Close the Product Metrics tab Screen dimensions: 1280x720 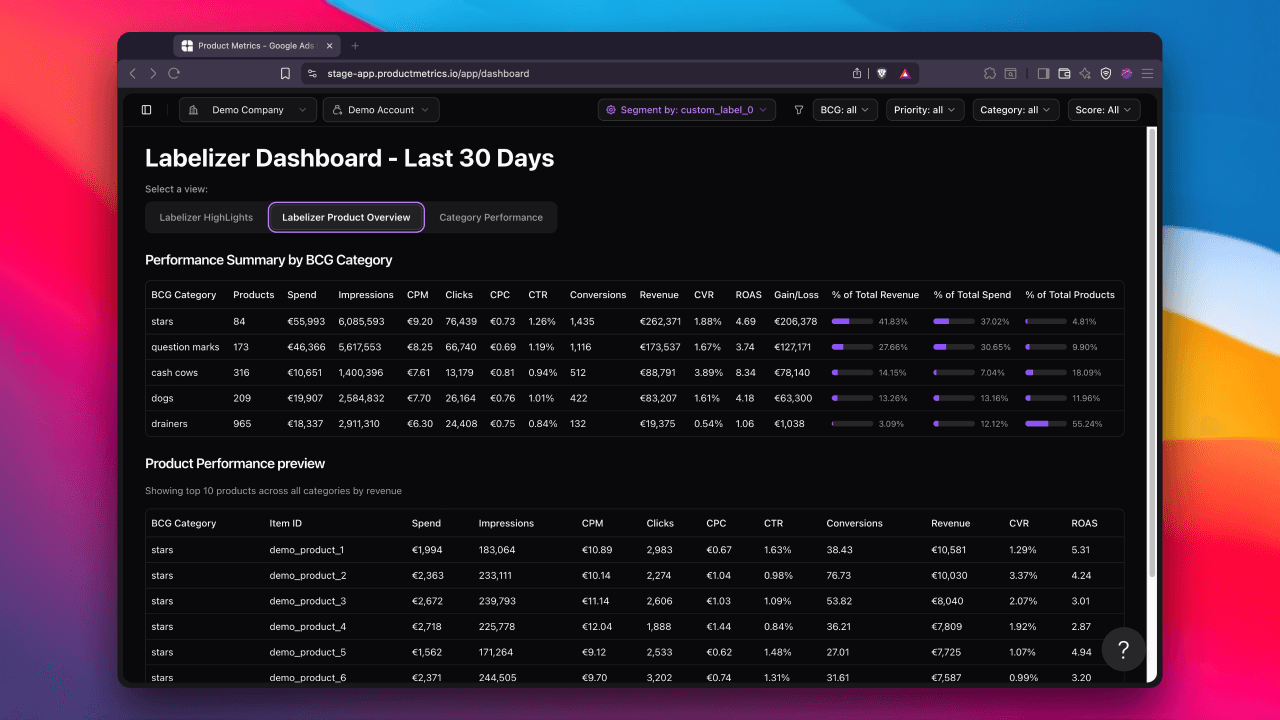329,46
